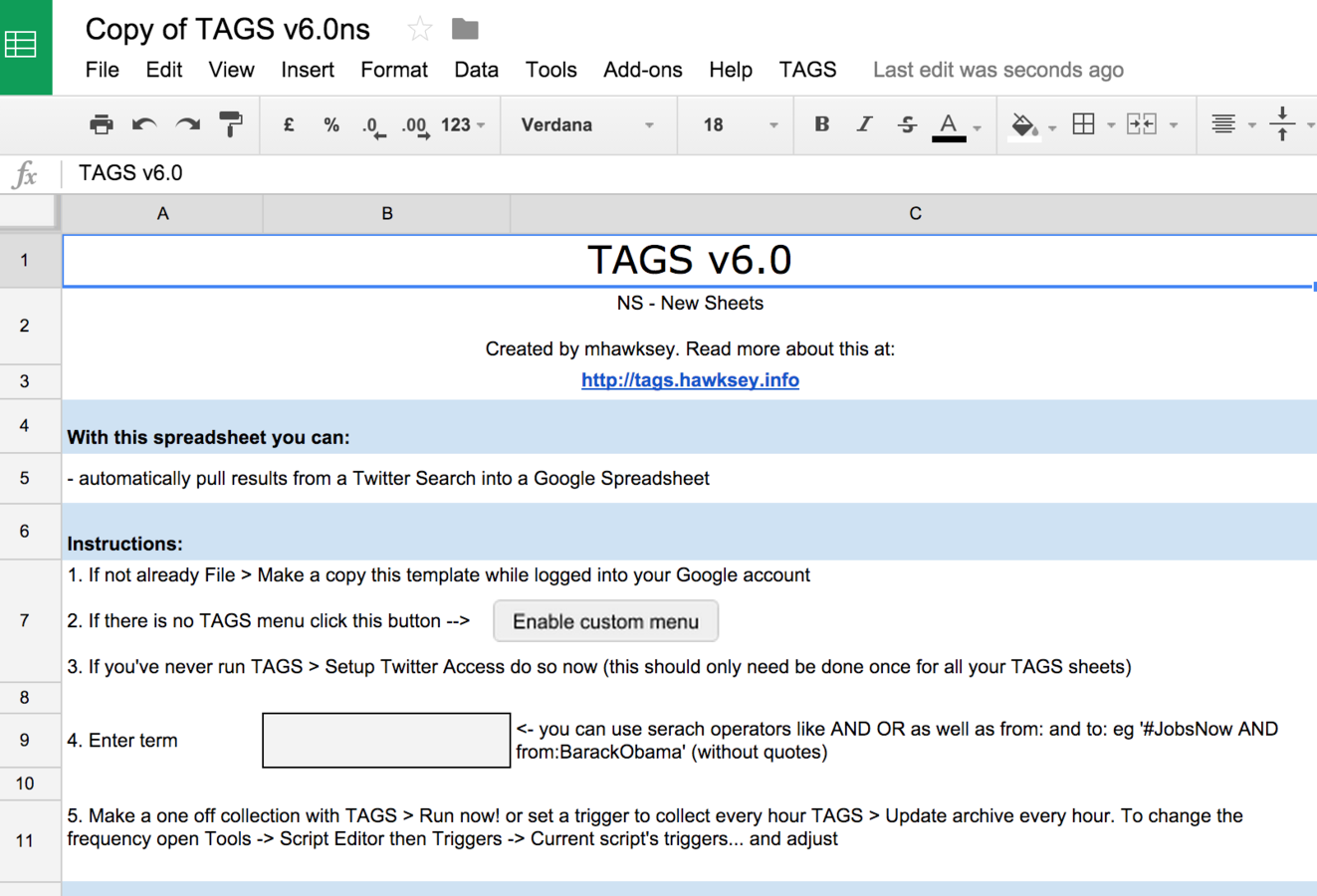The height and width of the screenshot is (896, 1317).
Task: Open the Insert menu
Action: point(308,70)
